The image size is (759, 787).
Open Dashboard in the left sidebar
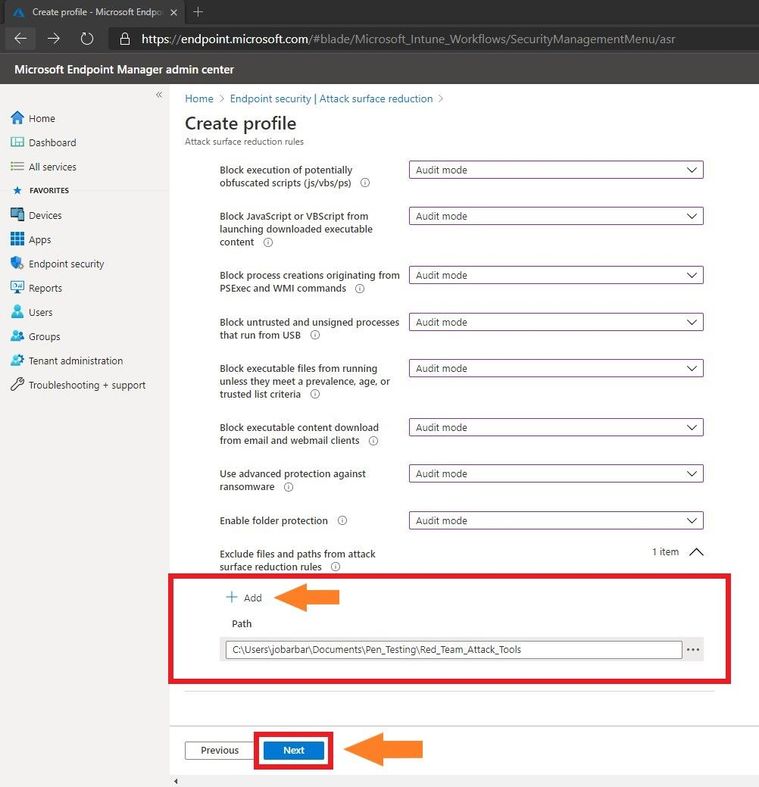(52, 143)
